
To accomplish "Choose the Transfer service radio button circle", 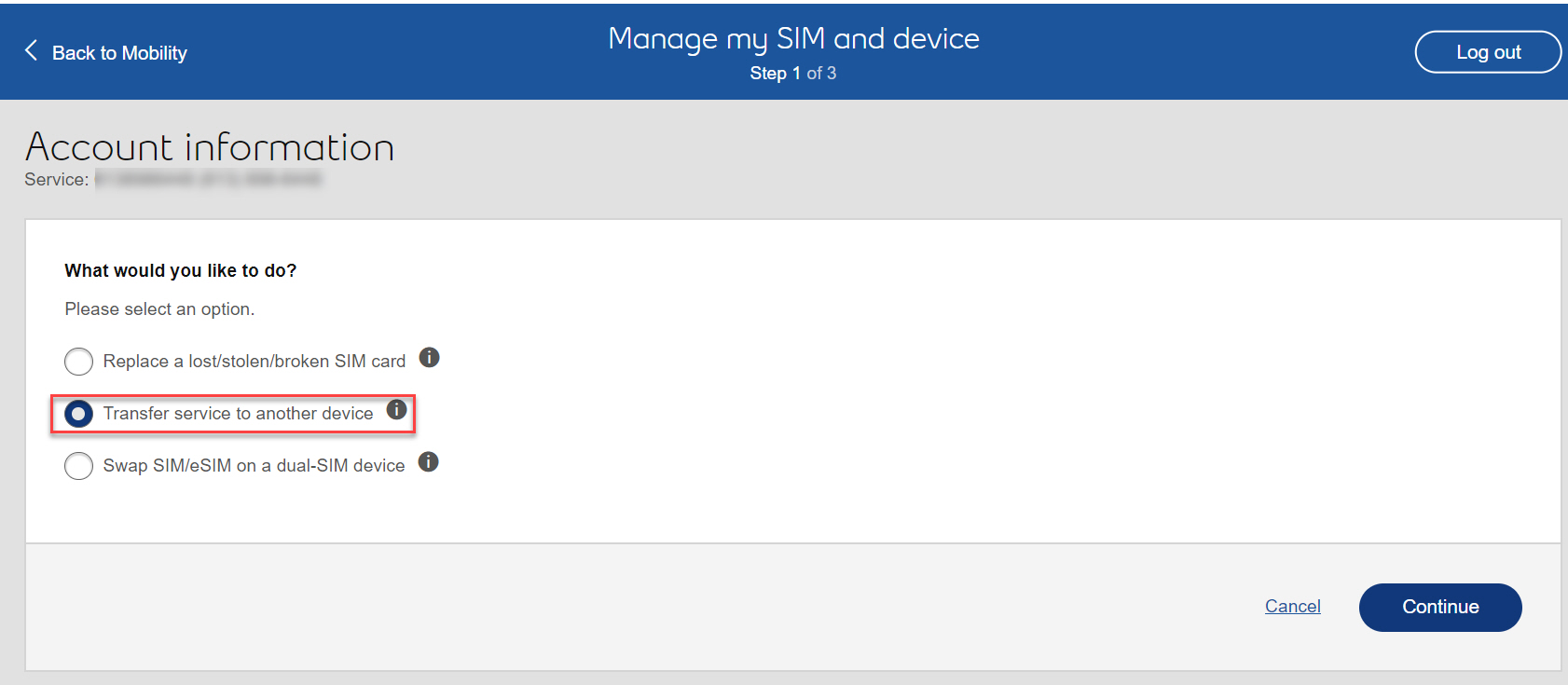I will coord(78,414).
